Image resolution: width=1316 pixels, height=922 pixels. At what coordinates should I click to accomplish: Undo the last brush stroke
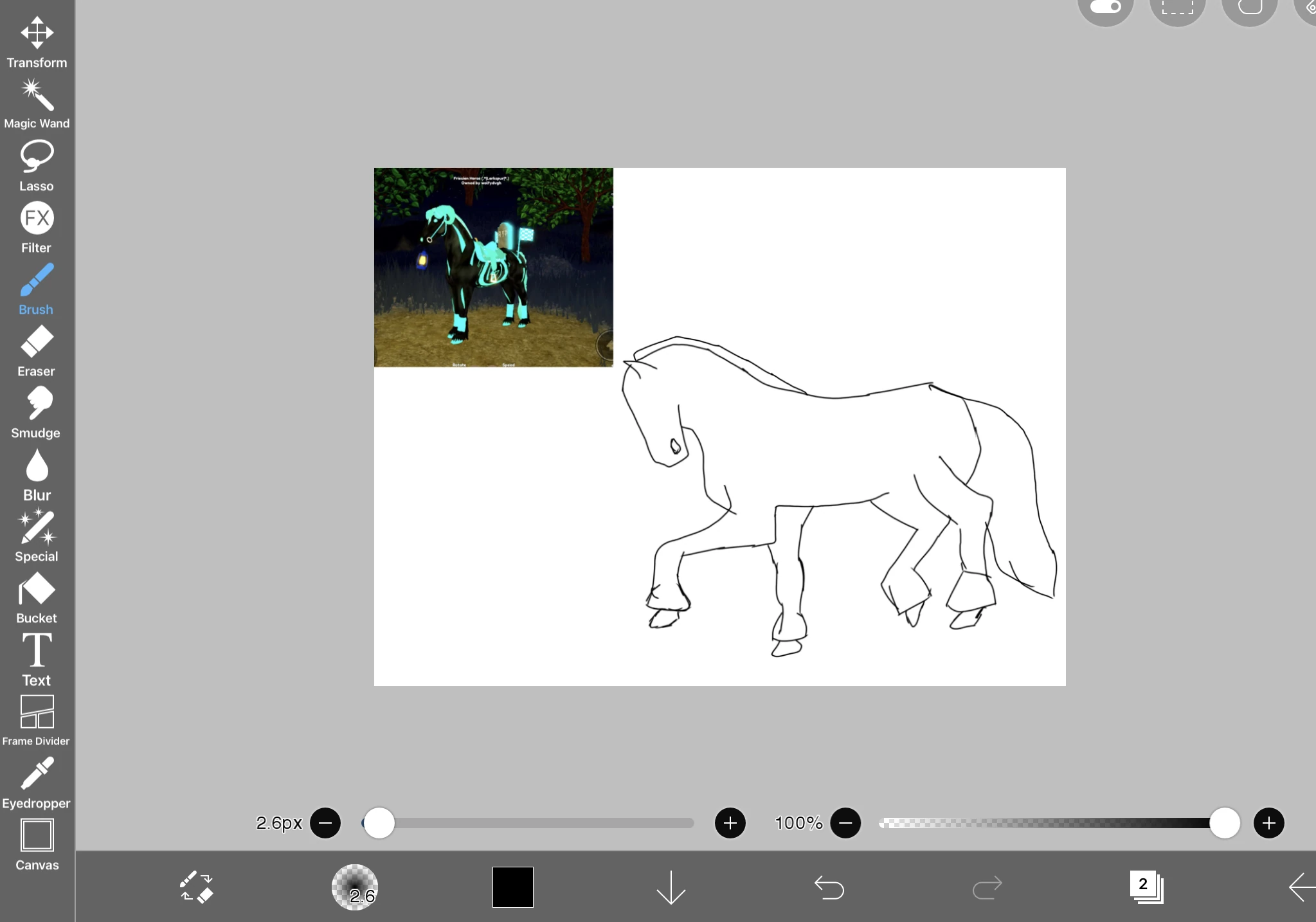coord(828,887)
